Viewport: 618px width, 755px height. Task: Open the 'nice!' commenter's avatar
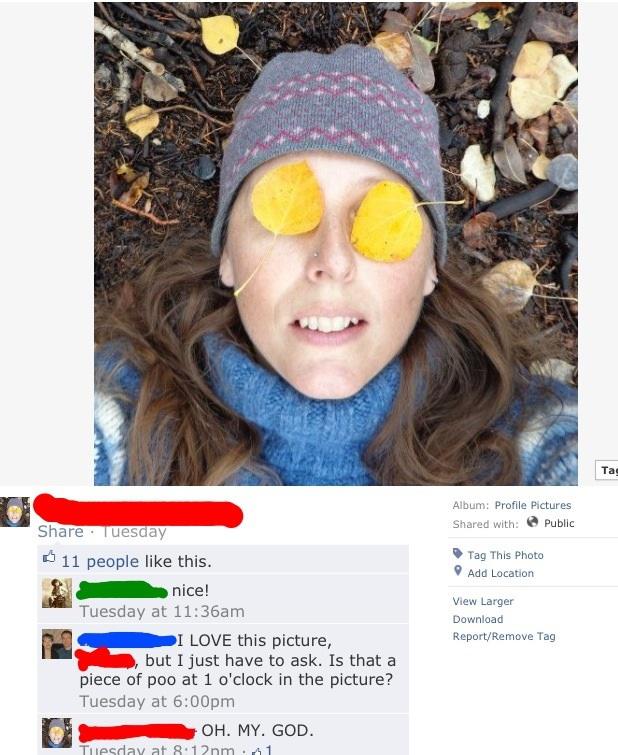[56, 593]
